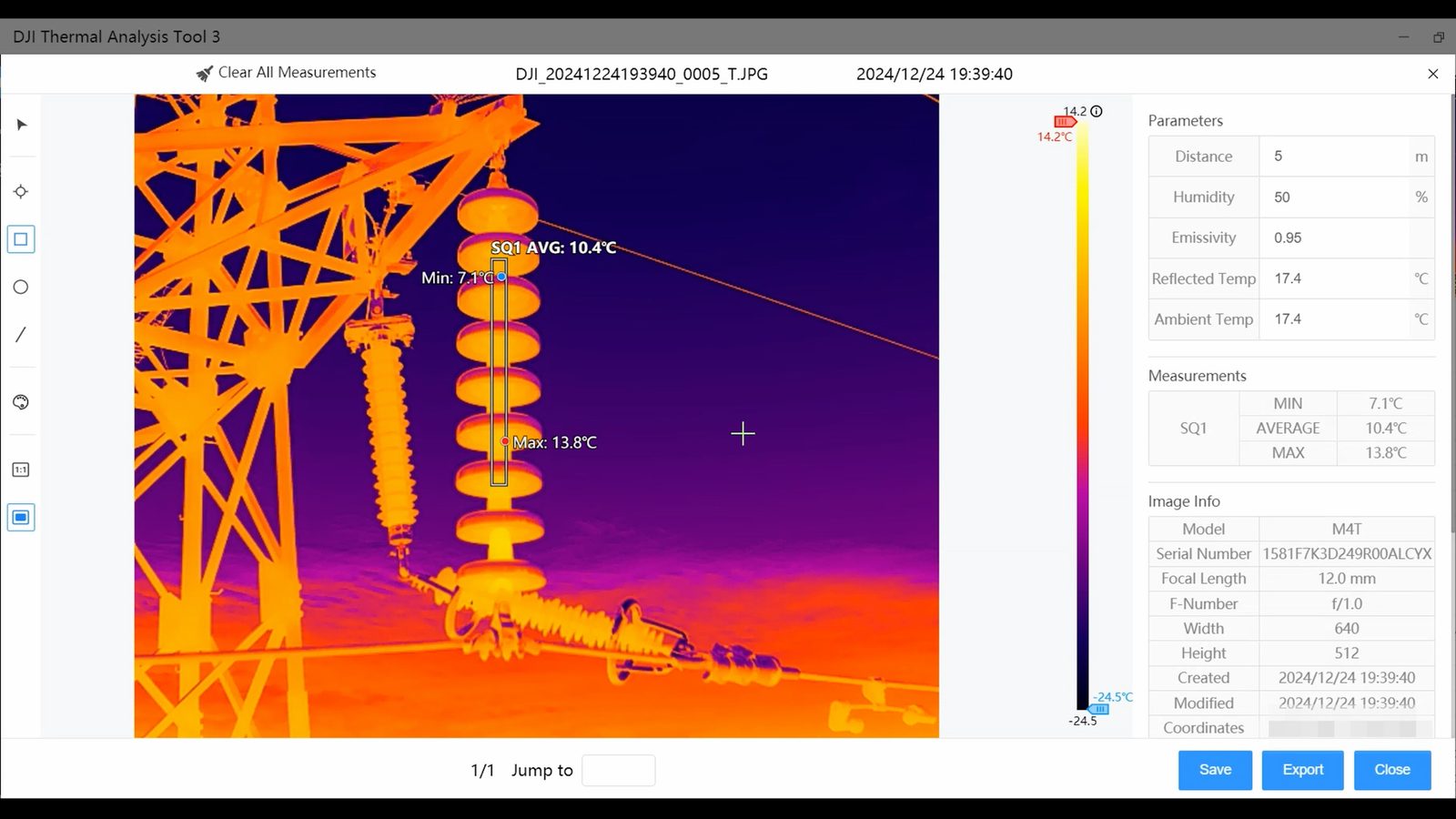Select the line measurement tool
1456x819 pixels.
point(21,335)
